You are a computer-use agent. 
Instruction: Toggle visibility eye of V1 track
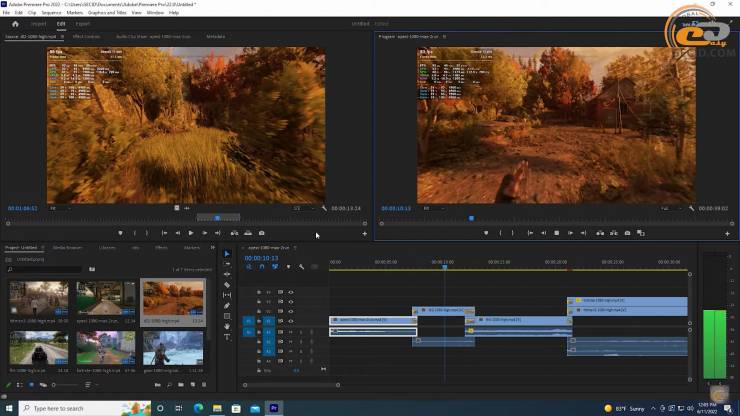[x=291, y=321]
